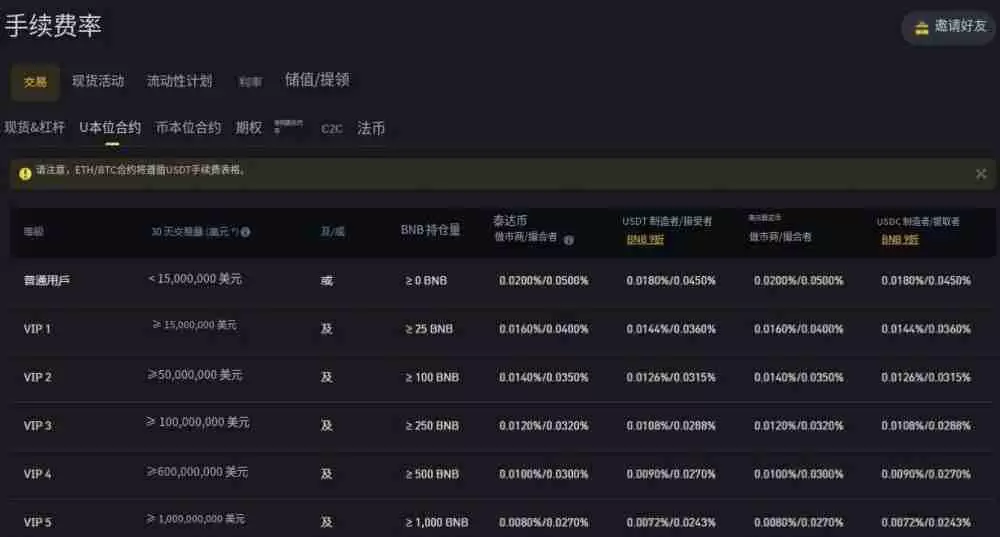The image size is (1000, 537).
Task: Select the 交易 tab
Action: 35,82
